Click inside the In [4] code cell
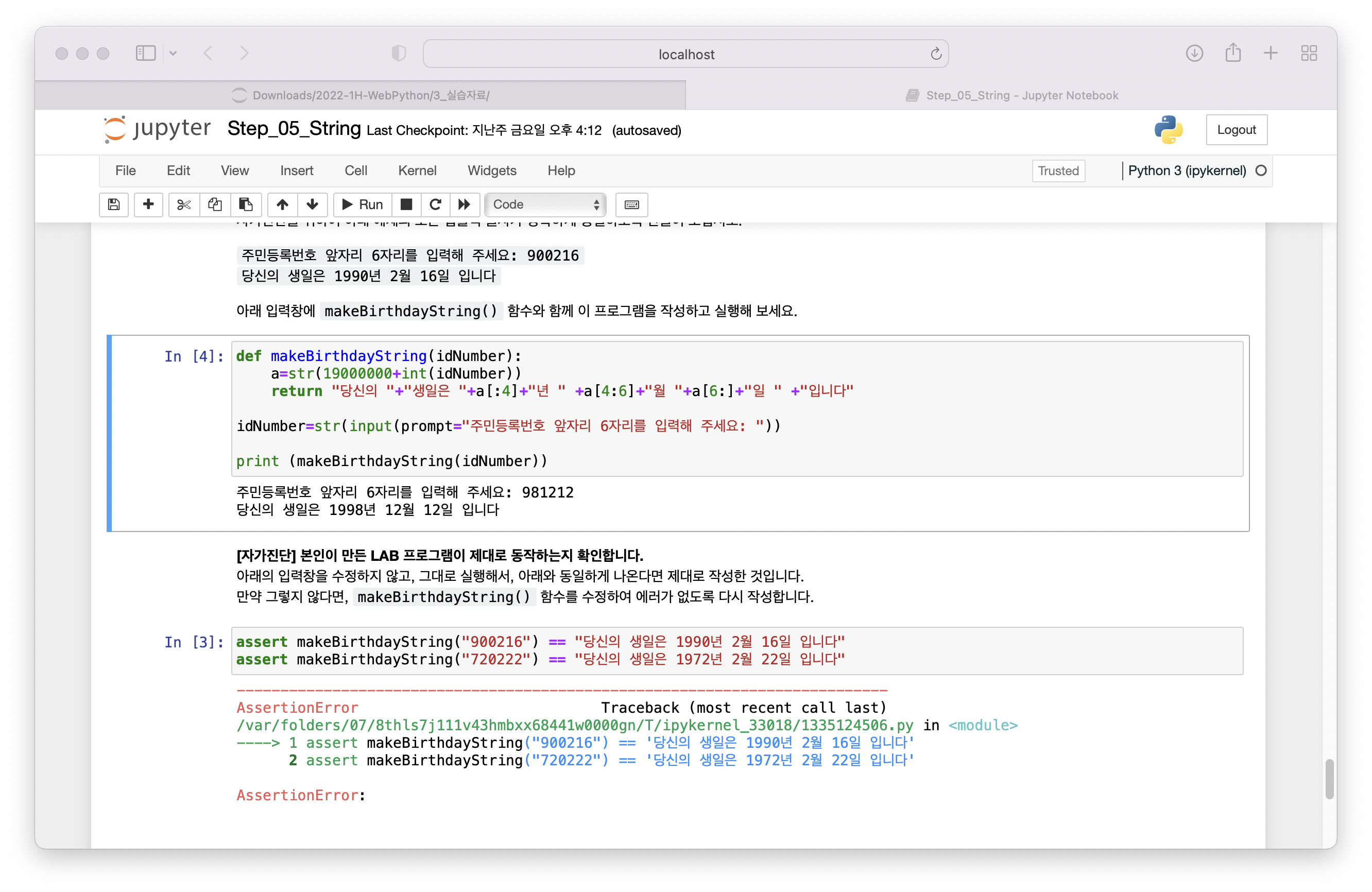This screenshot has height=892, width=1372. pos(738,409)
